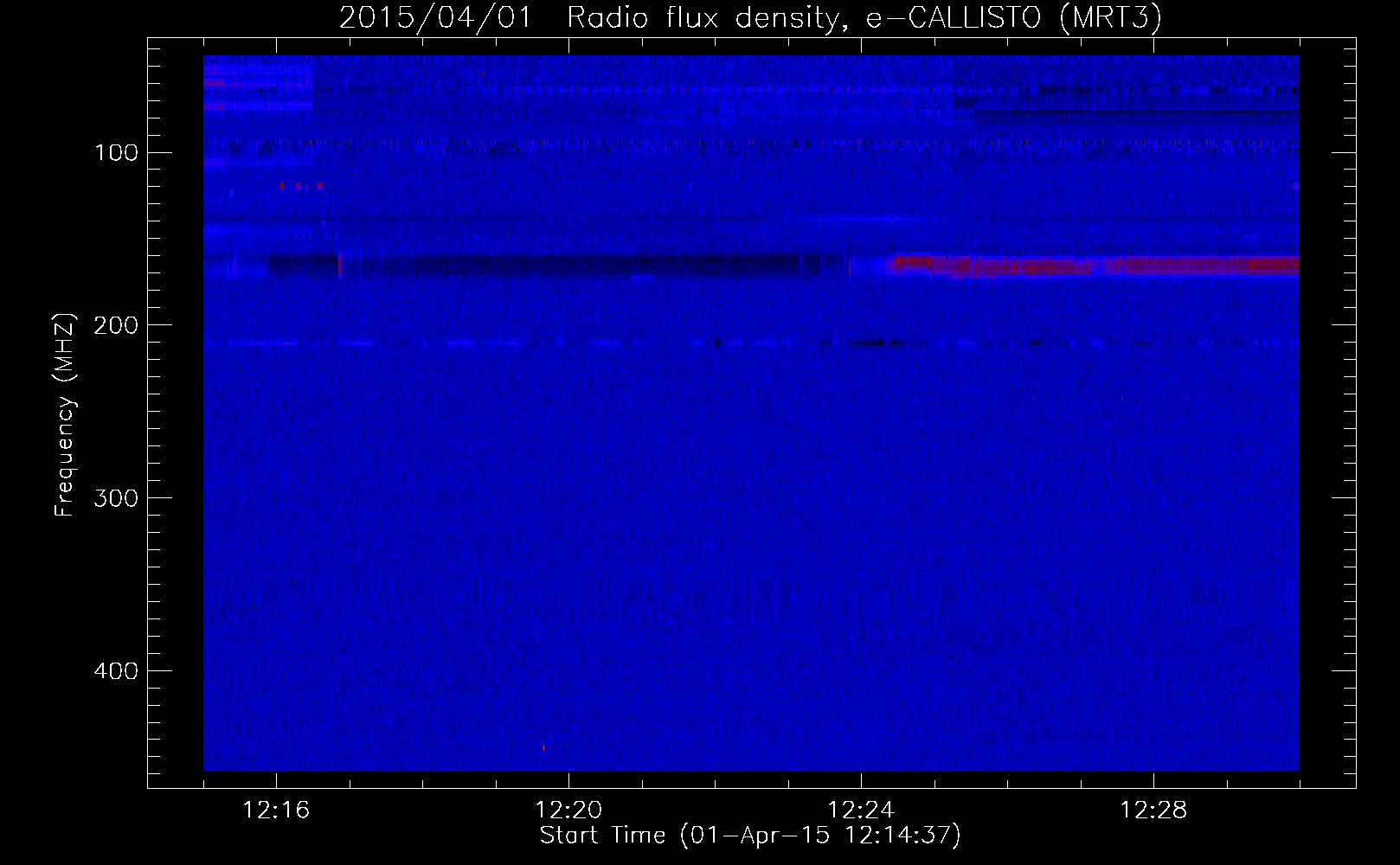
Task: Click the plot title 'Radio flux density, e-CALLISTO (MRT3)'
Action: point(864,17)
